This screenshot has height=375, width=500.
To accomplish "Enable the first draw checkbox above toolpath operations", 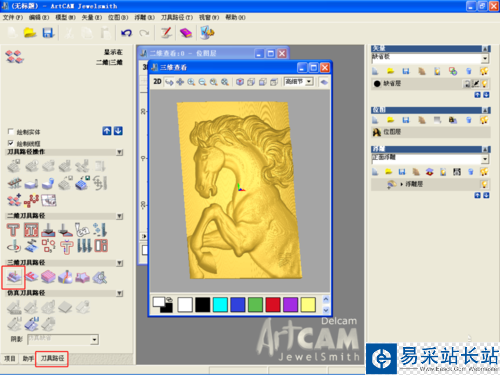I will tap(11, 132).
